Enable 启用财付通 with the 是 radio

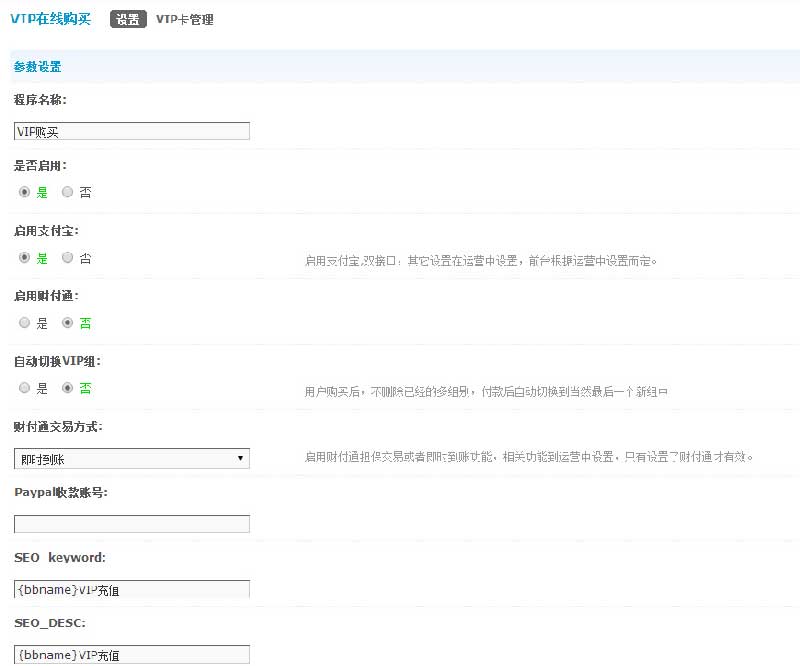[x=24, y=323]
